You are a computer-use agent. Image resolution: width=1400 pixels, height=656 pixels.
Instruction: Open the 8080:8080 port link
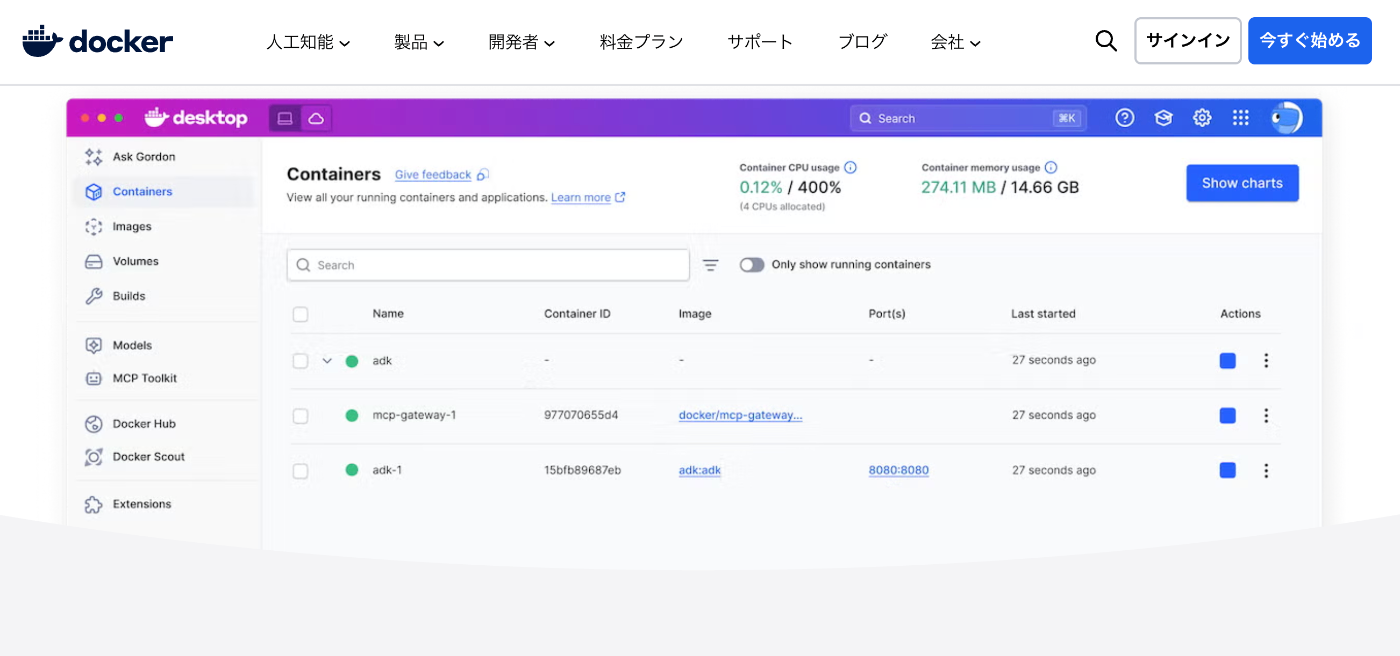click(899, 470)
